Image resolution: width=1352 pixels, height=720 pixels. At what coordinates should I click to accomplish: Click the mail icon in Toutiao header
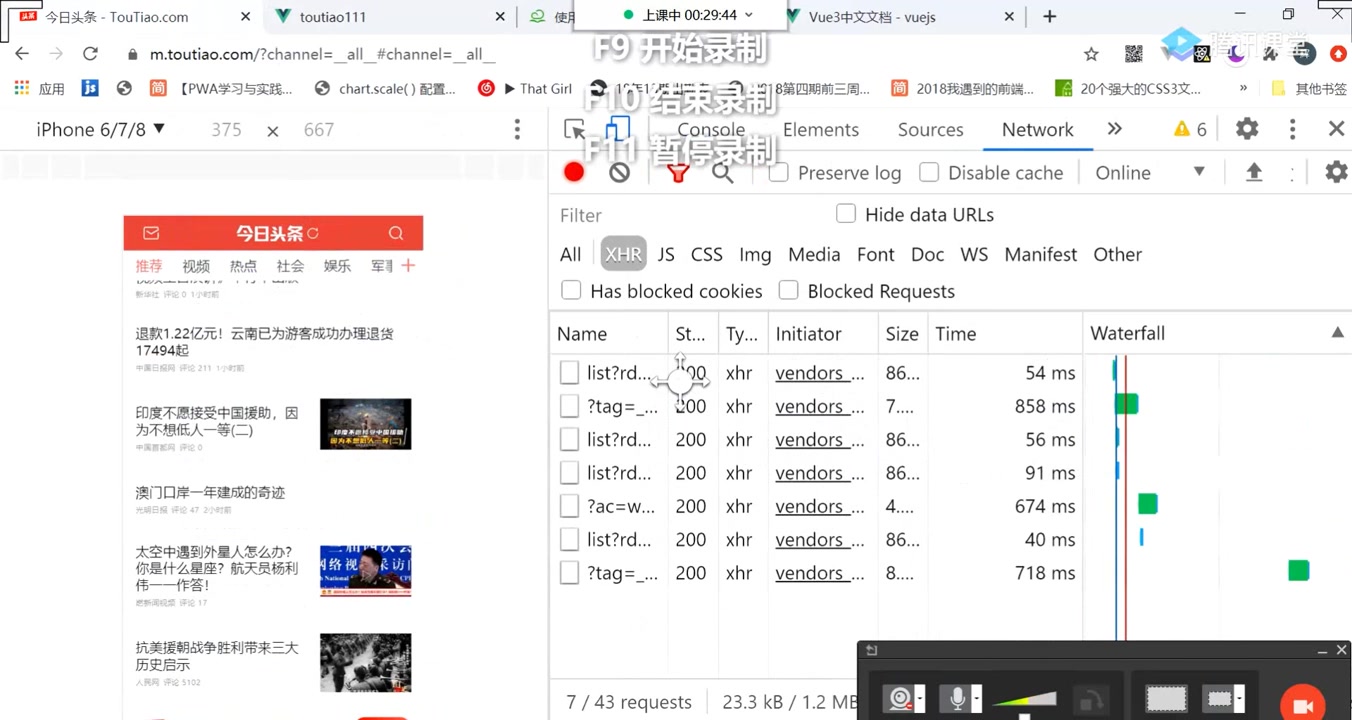point(151,233)
